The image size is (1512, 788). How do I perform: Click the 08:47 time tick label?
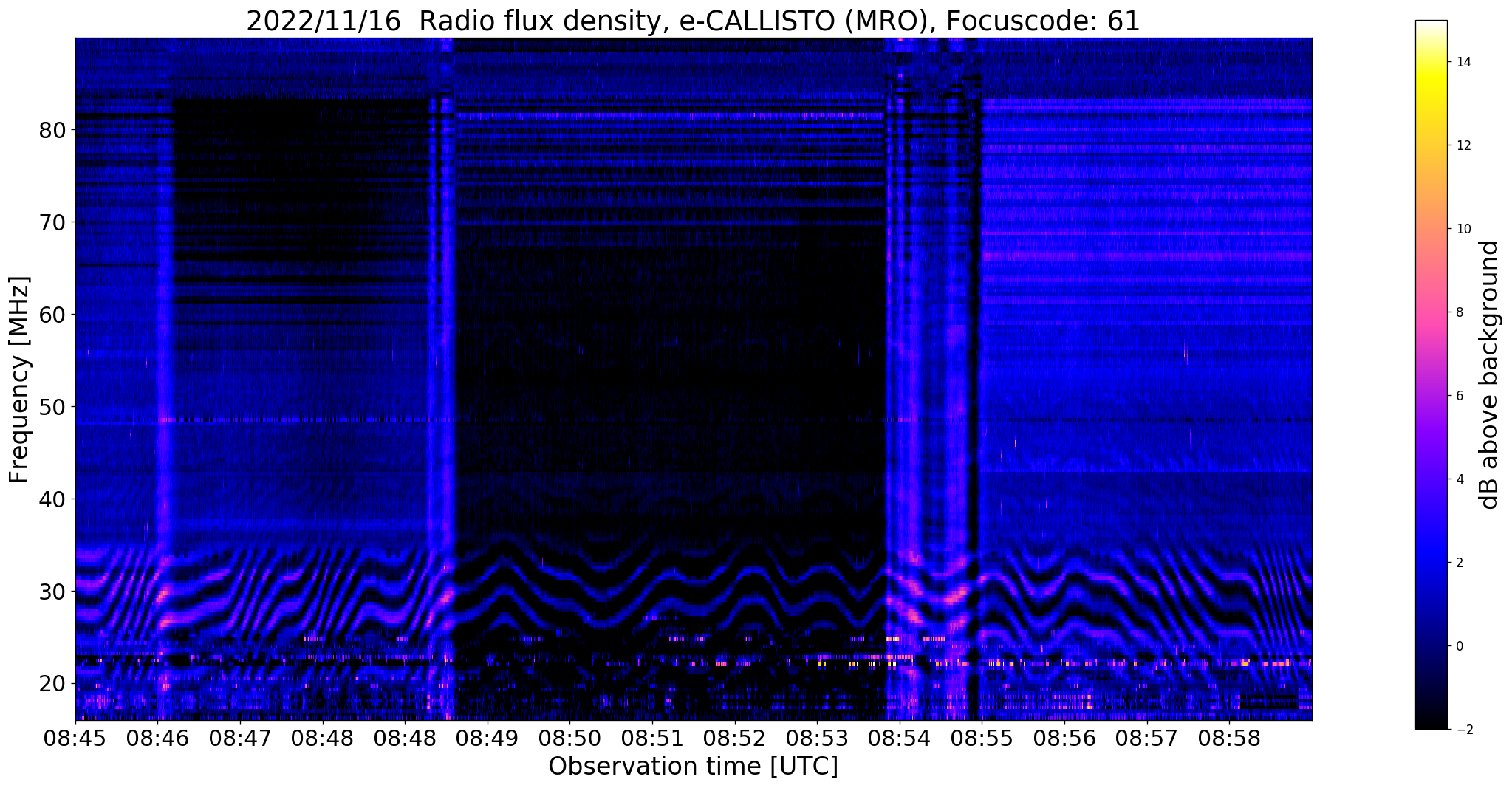(239, 738)
